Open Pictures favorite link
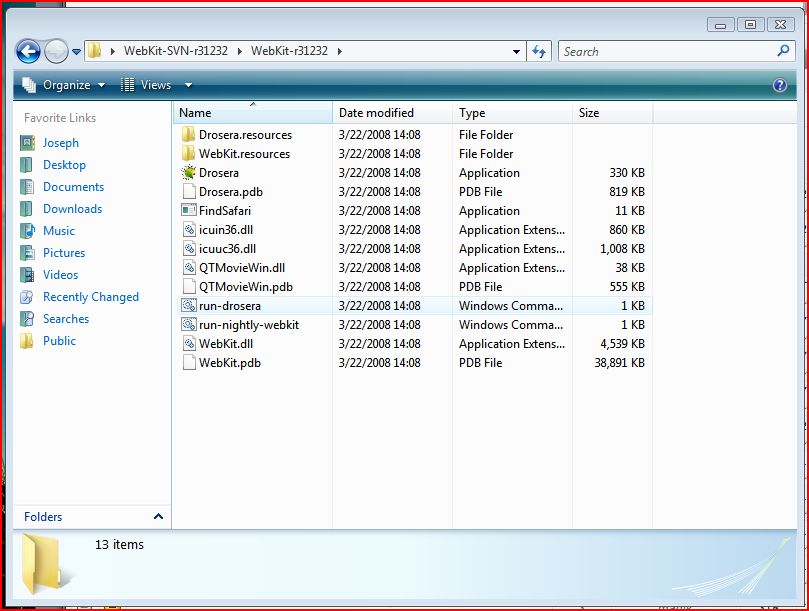 click(x=64, y=253)
